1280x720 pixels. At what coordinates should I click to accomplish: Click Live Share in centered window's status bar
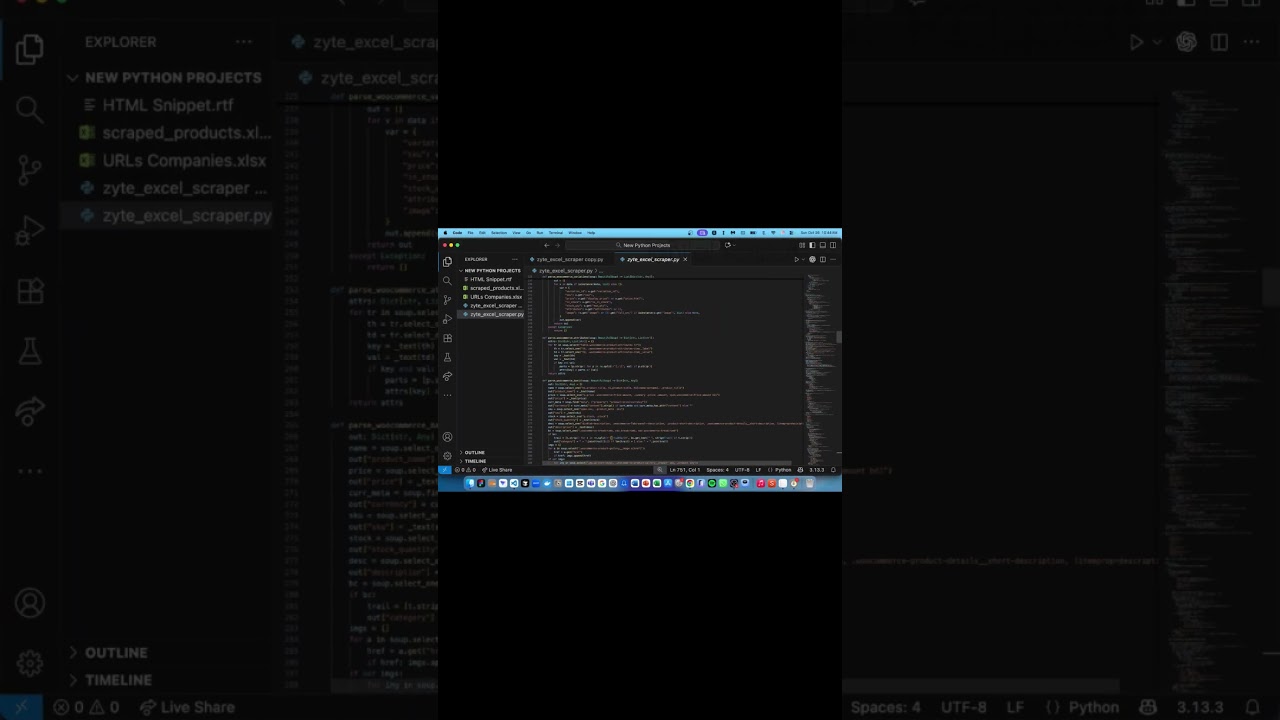tap(499, 470)
